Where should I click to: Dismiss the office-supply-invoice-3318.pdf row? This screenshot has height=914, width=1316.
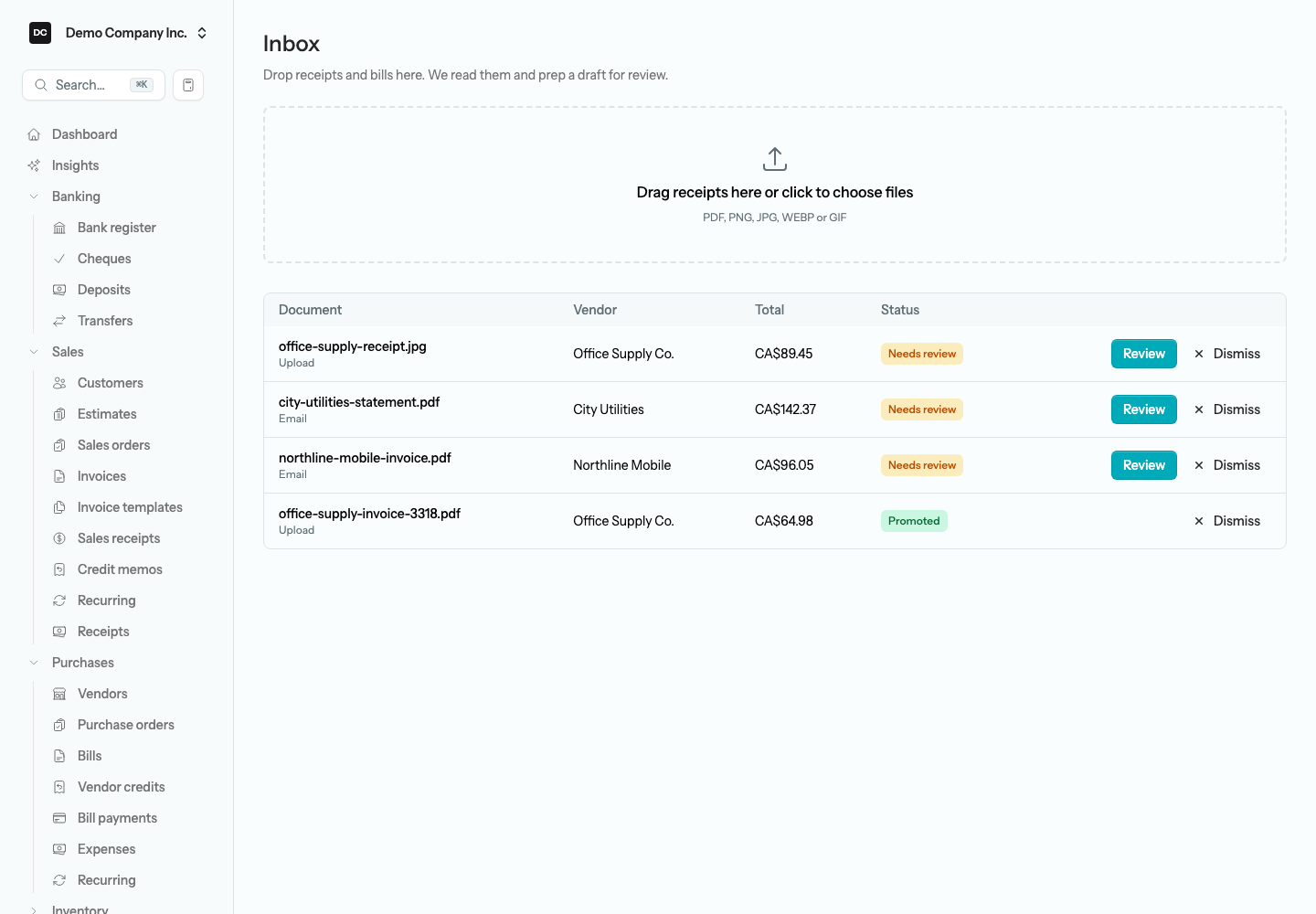1227,521
